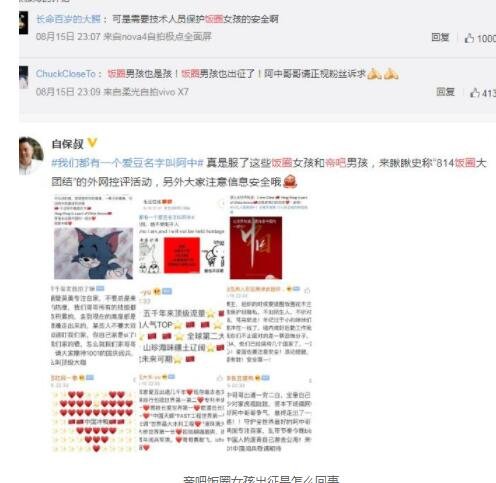Open 自保叔 profile avatar picture
Image resolution: width=496 pixels, height=483 pixels.
(31, 156)
